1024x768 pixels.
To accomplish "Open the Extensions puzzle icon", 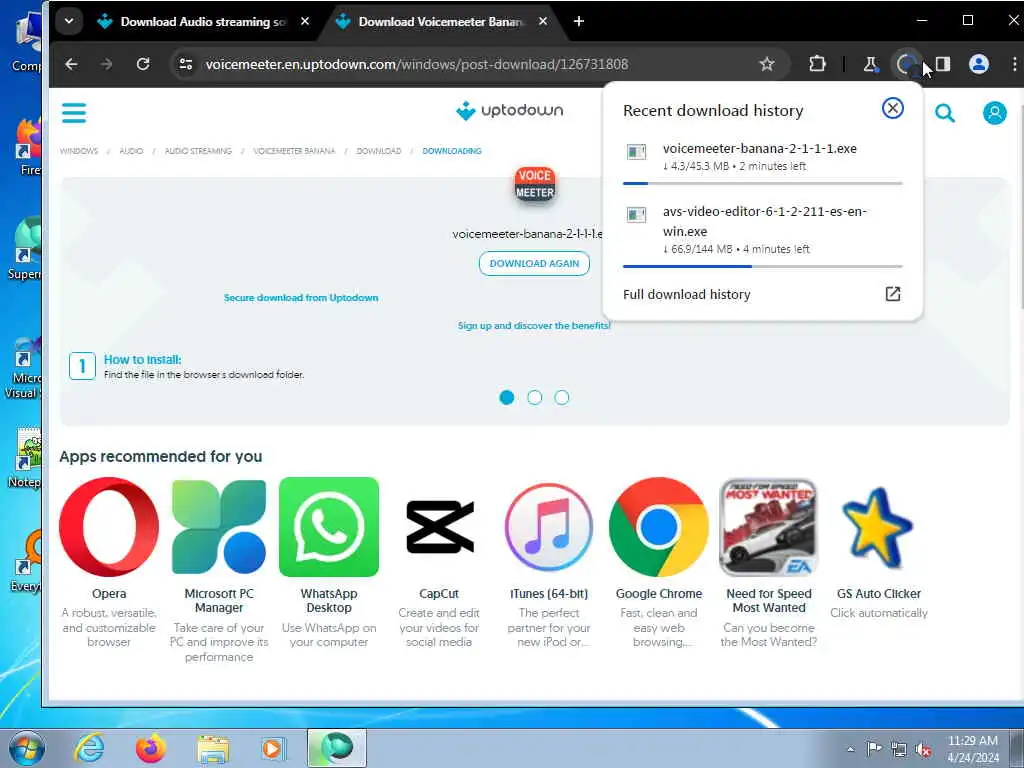I will [x=817, y=64].
